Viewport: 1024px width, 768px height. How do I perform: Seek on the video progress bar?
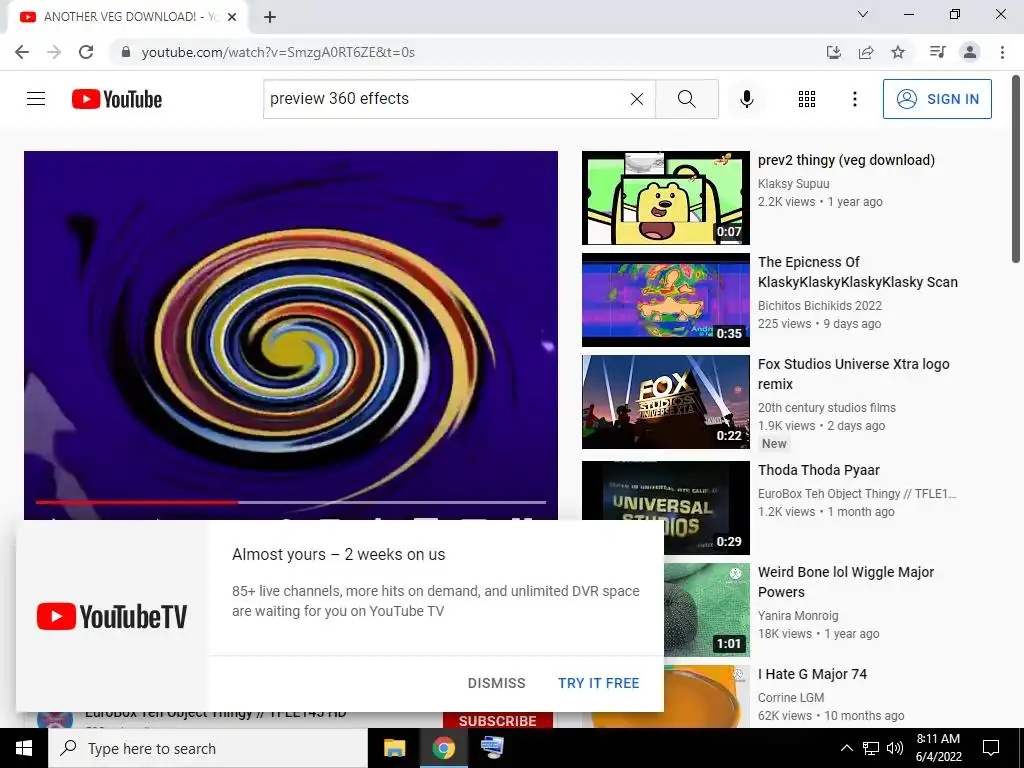[x=291, y=502]
